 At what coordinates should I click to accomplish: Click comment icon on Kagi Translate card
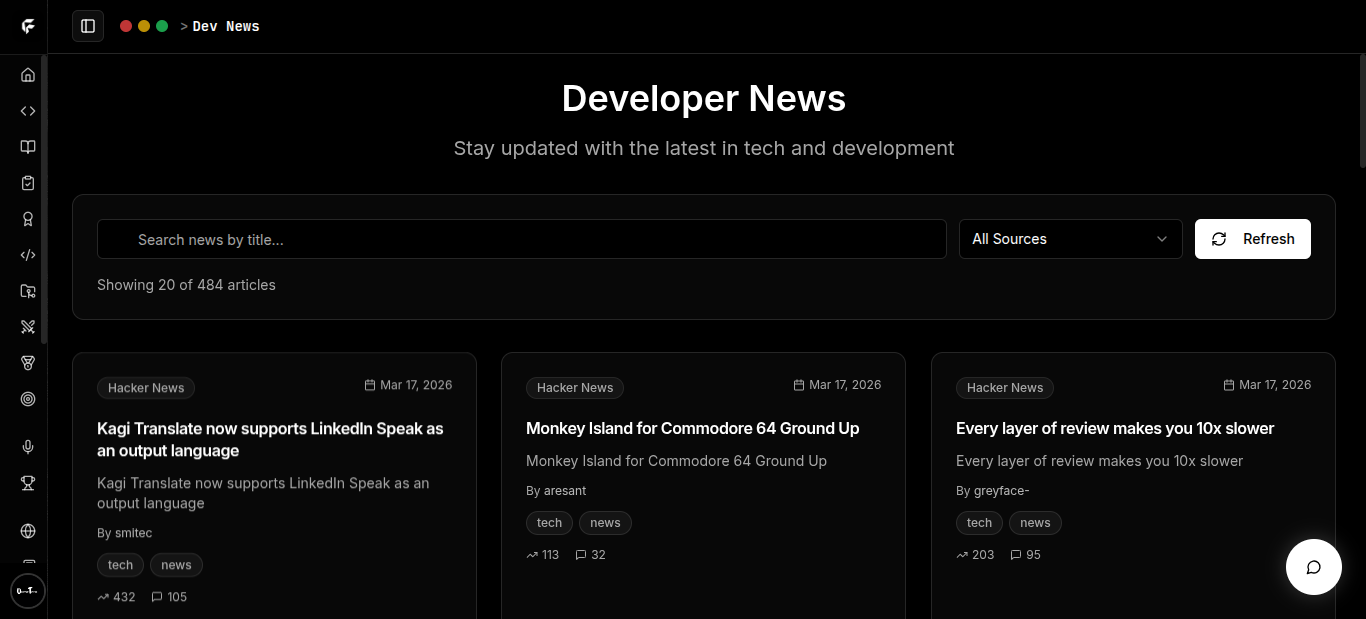tap(157, 597)
